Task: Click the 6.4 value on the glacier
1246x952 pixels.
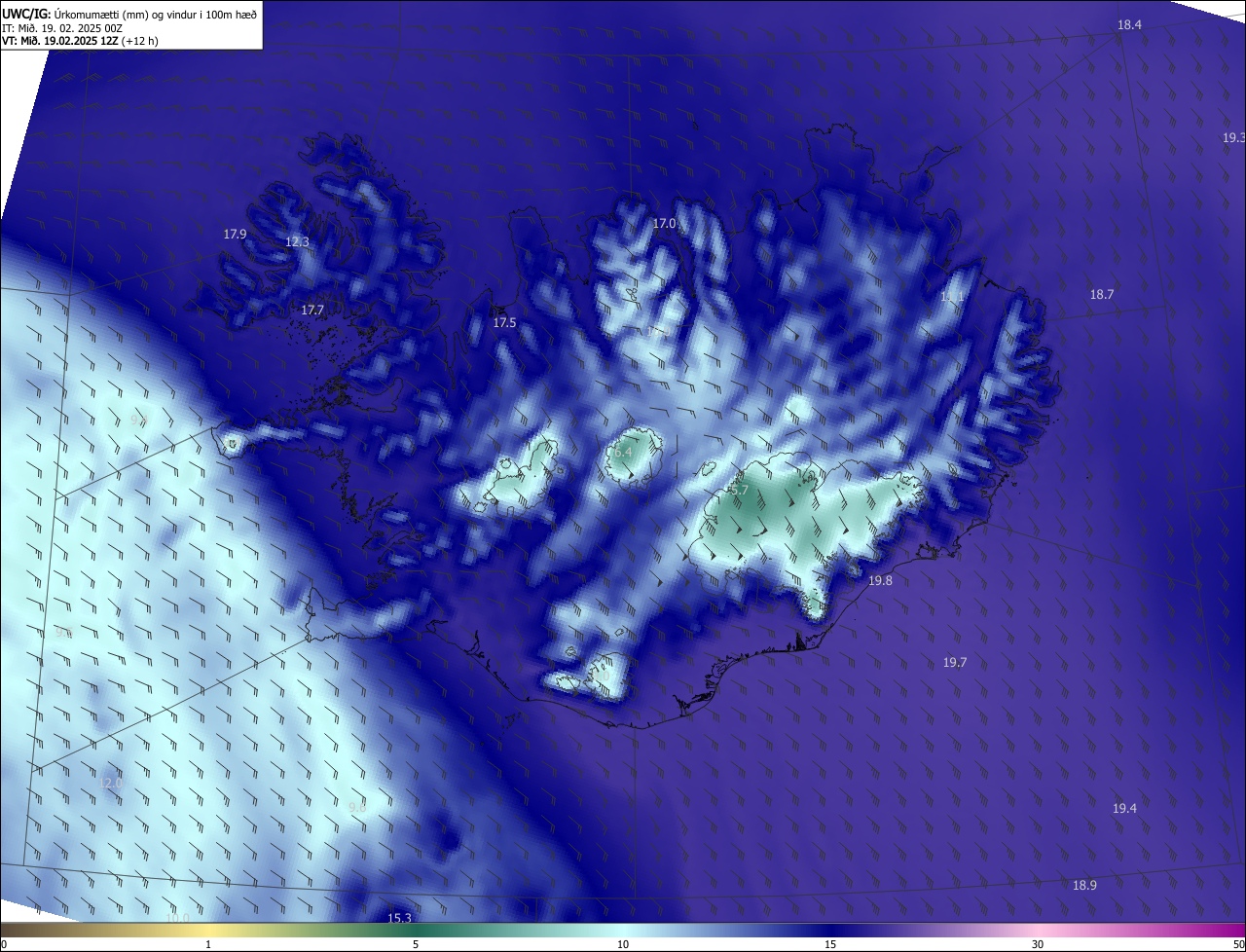Action: click(x=622, y=453)
